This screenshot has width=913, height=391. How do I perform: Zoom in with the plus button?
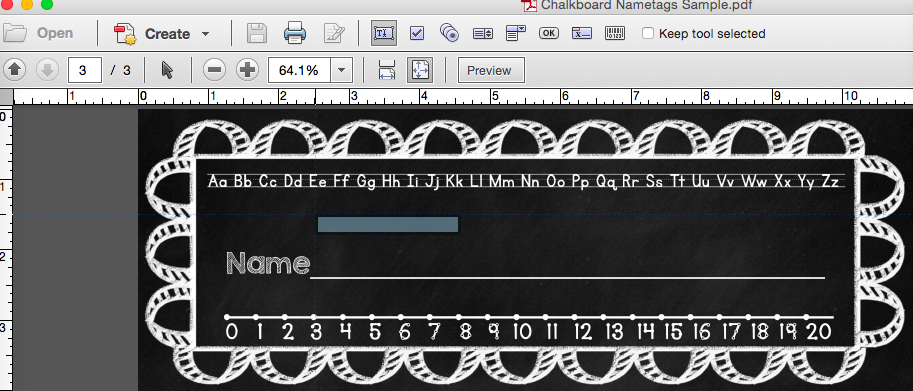point(247,70)
